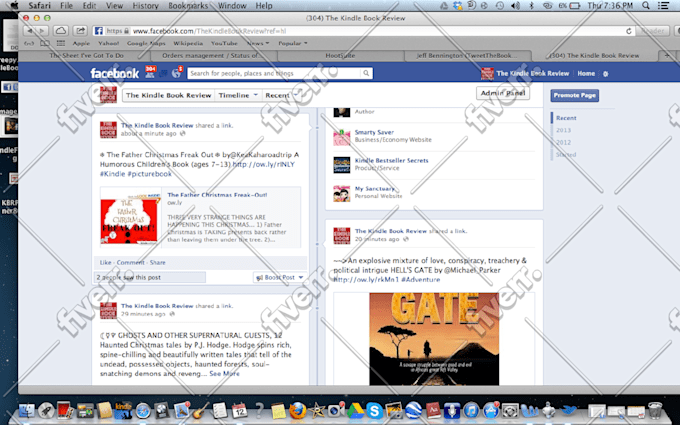Open the Kindle Bestseller Secrets link
This screenshot has height=425, width=680.
point(392,160)
